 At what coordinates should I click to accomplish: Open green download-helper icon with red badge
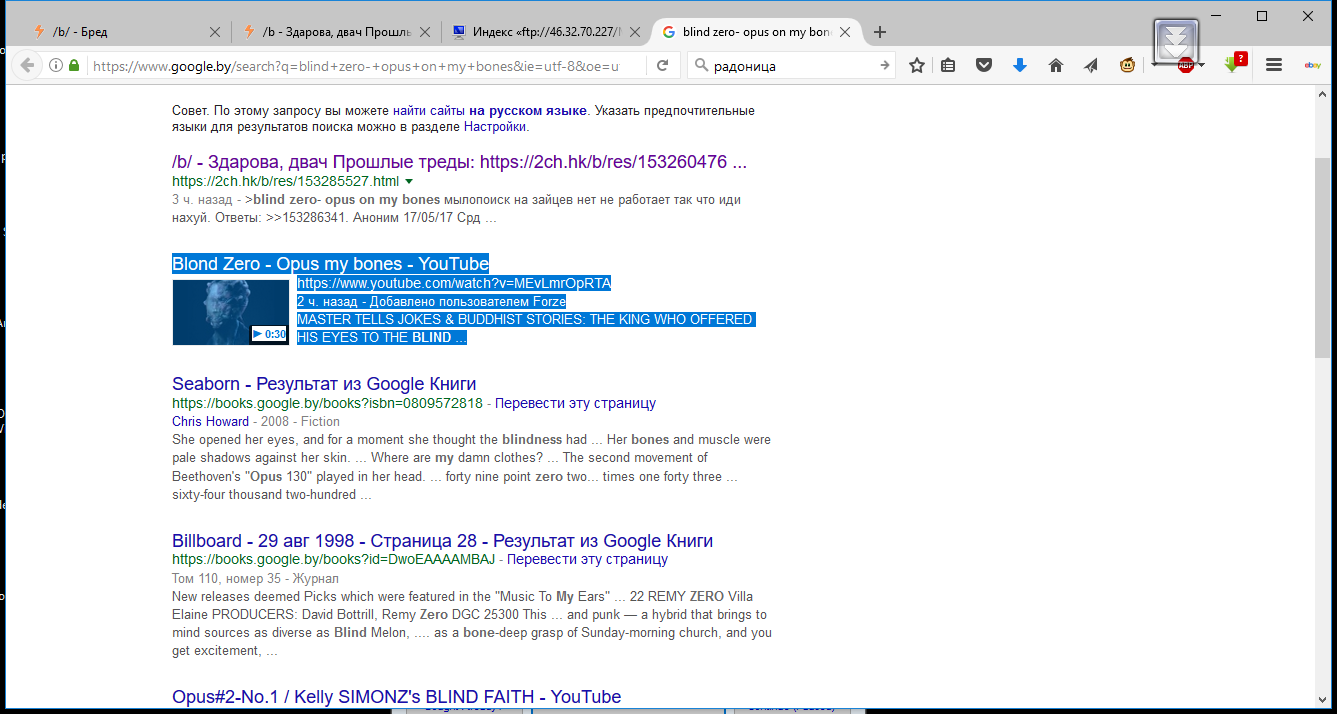pyautogui.click(x=1235, y=64)
